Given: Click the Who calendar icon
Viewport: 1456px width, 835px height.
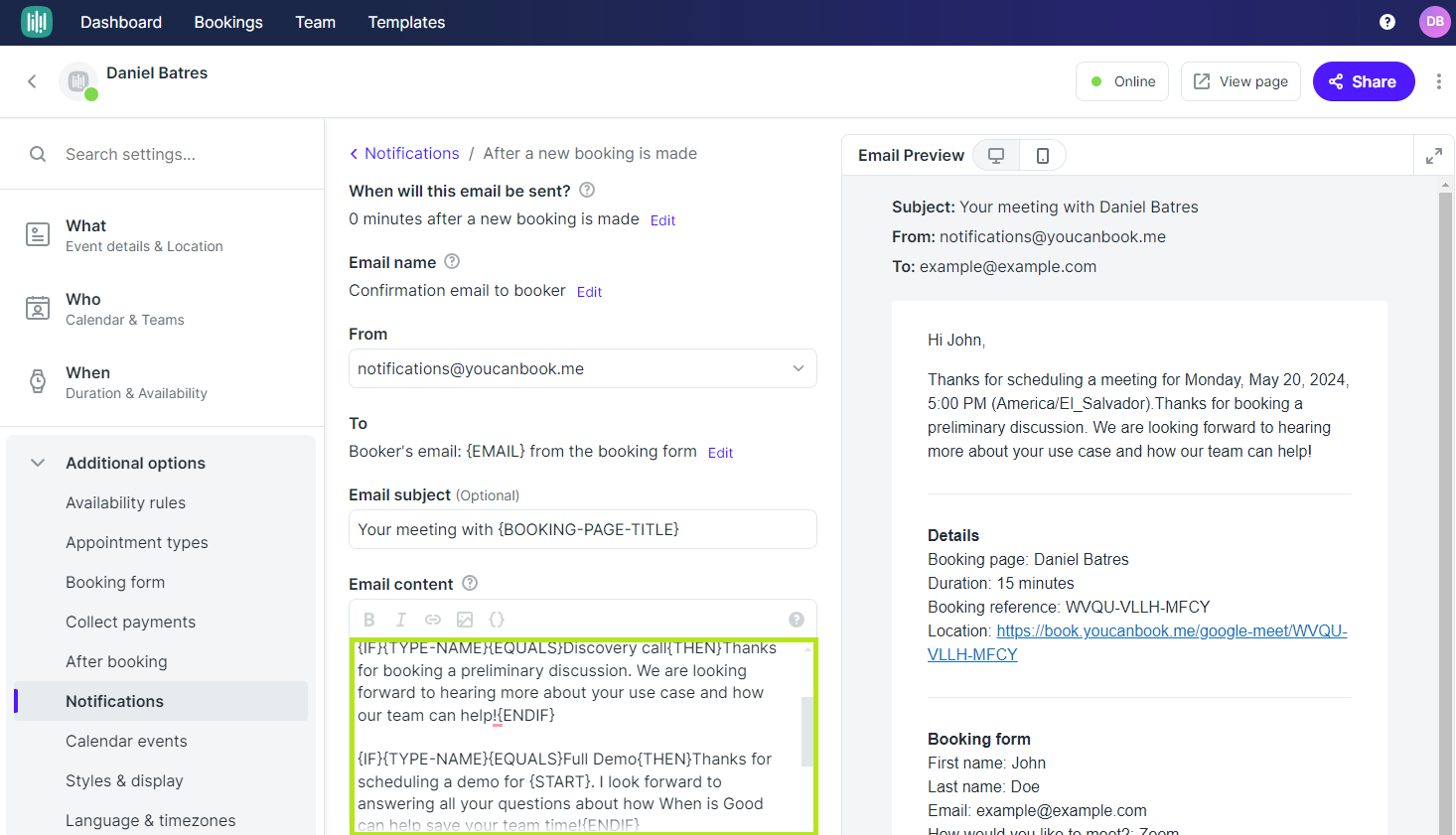Looking at the screenshot, I should click(38, 308).
